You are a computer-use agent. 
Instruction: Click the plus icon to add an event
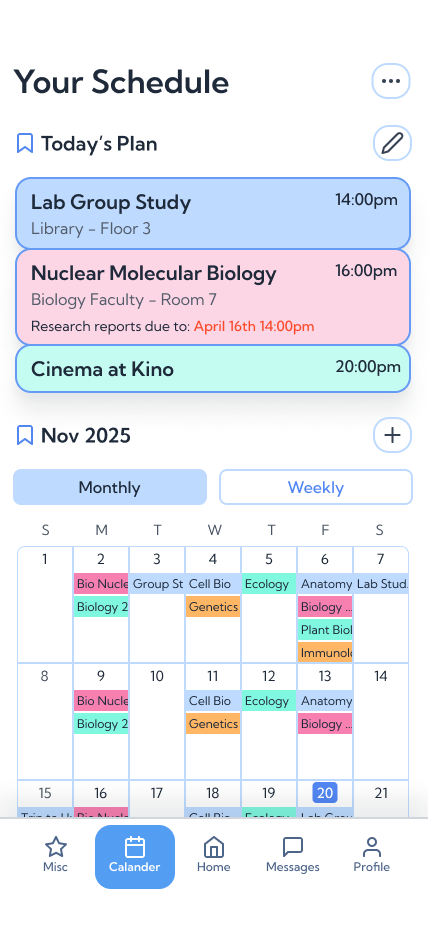(x=392, y=435)
